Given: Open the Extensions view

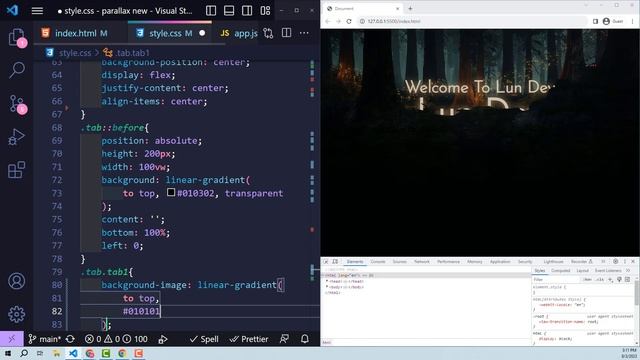Looking at the screenshot, I should coord(16,170).
